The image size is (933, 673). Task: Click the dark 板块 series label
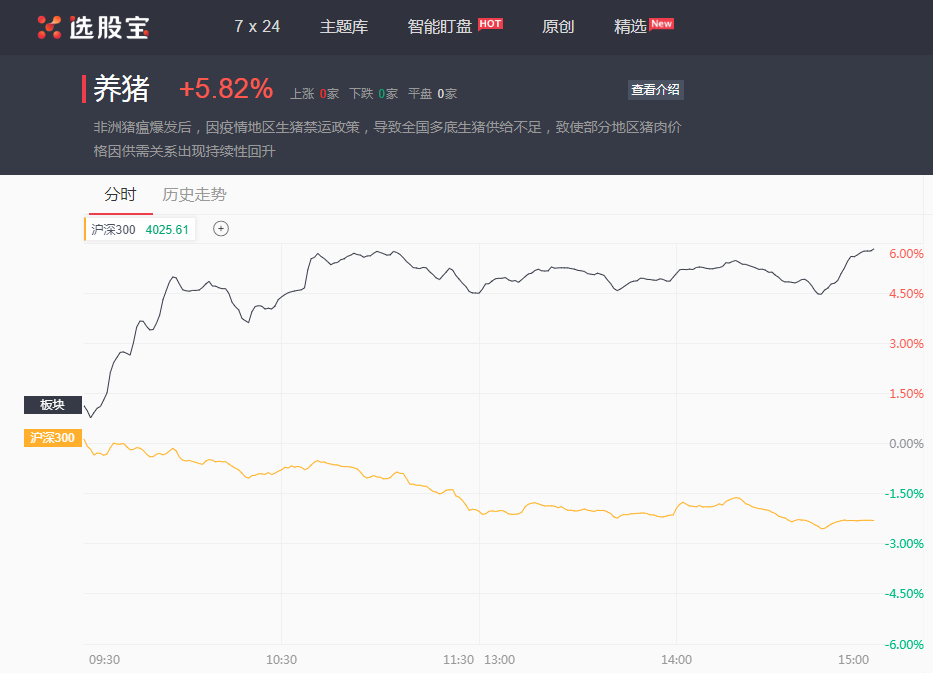tap(52, 405)
